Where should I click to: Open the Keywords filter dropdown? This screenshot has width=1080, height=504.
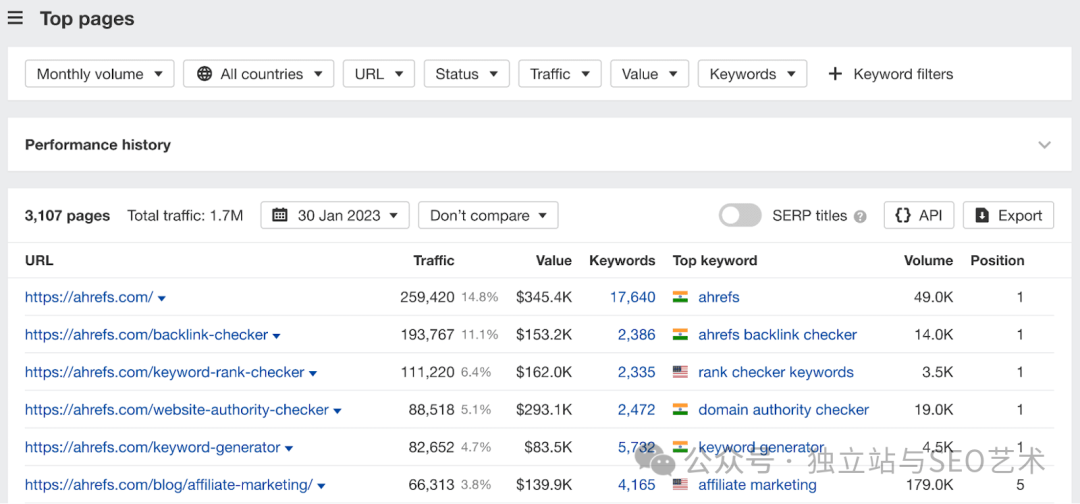click(752, 74)
